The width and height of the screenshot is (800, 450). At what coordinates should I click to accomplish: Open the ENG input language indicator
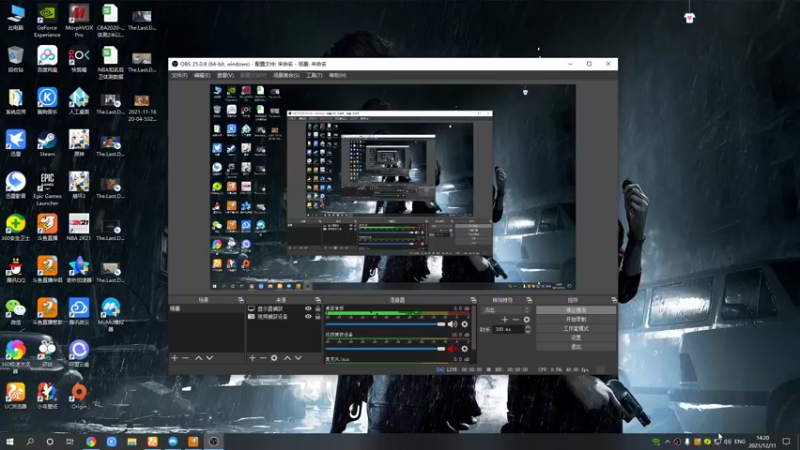tap(740, 442)
